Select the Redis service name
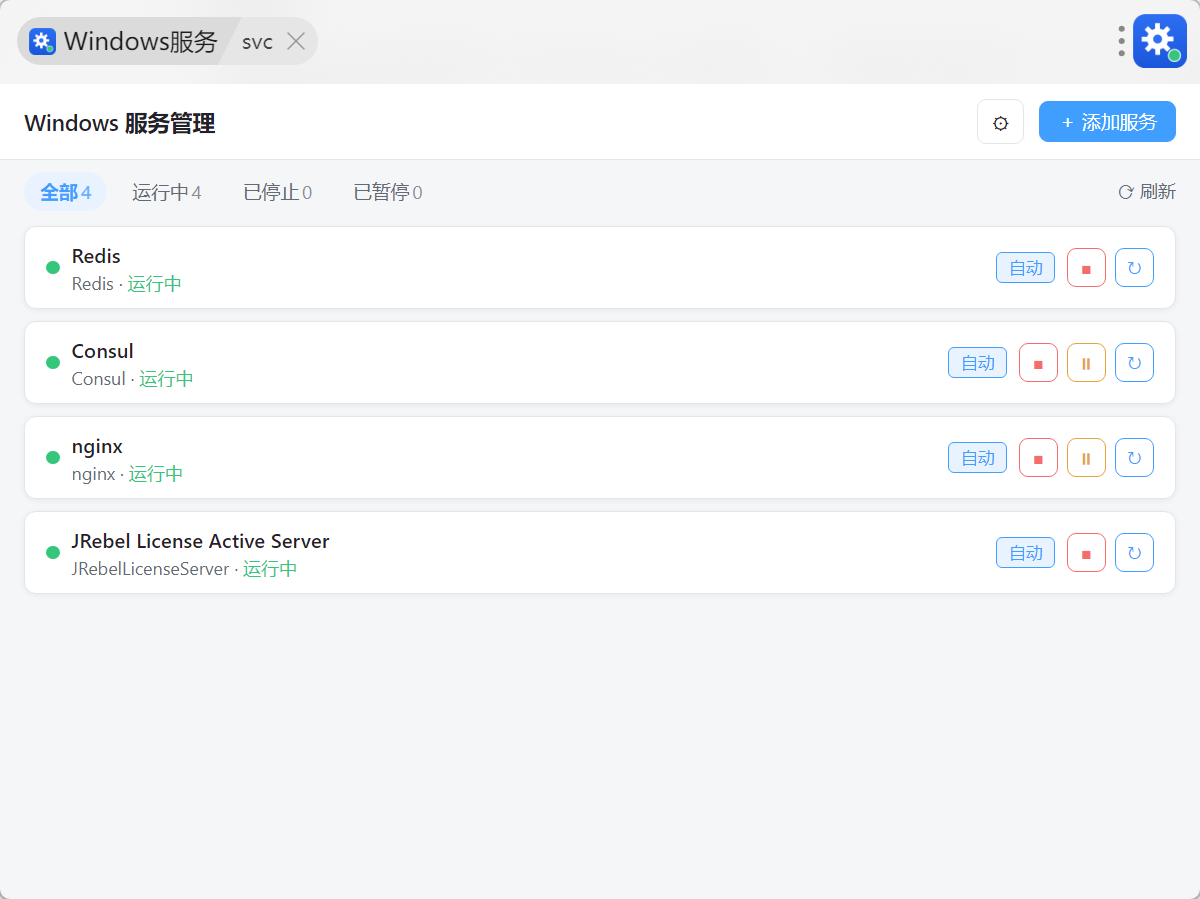 pyautogui.click(x=96, y=257)
